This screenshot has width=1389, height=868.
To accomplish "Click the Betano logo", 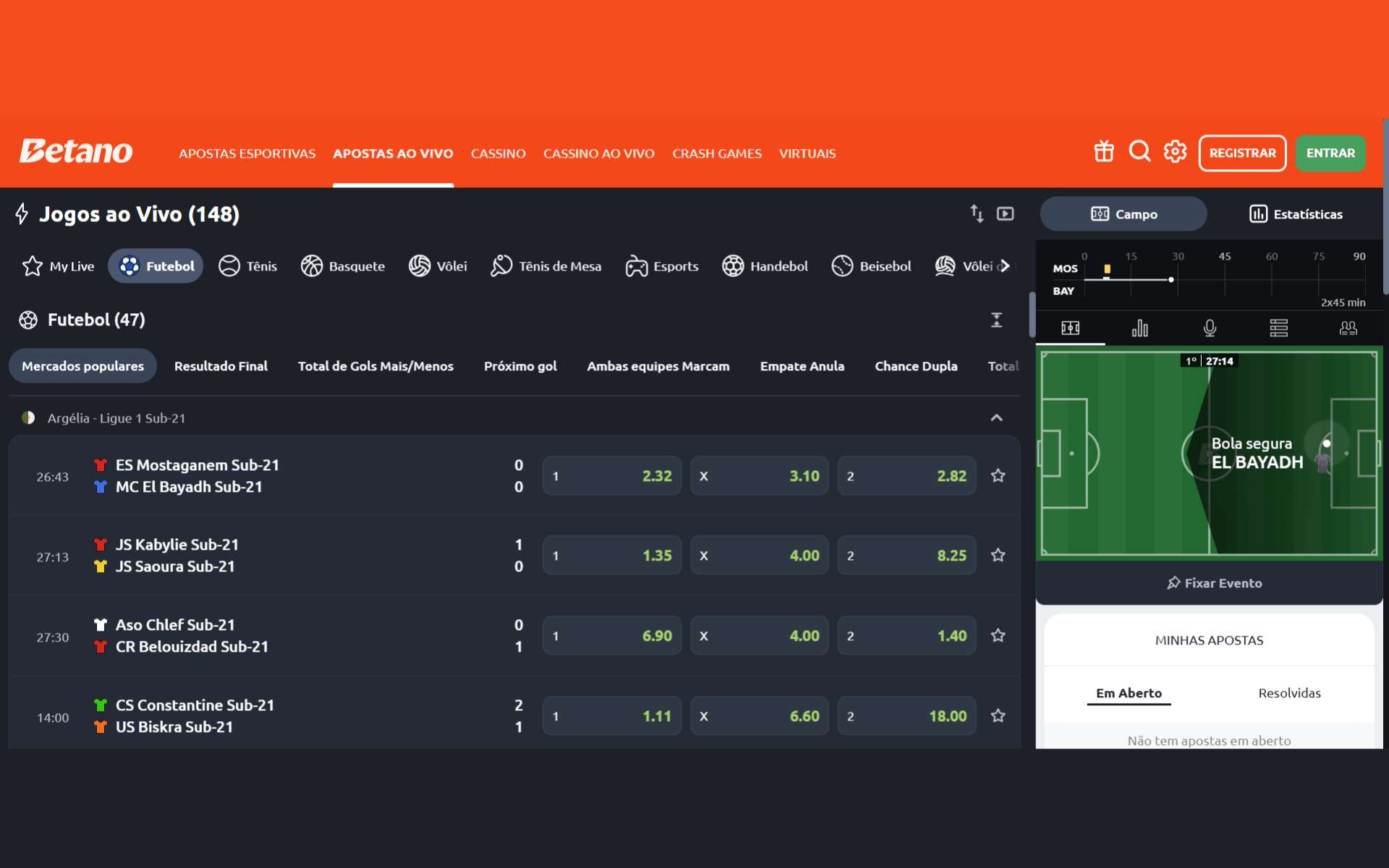I will point(76,152).
